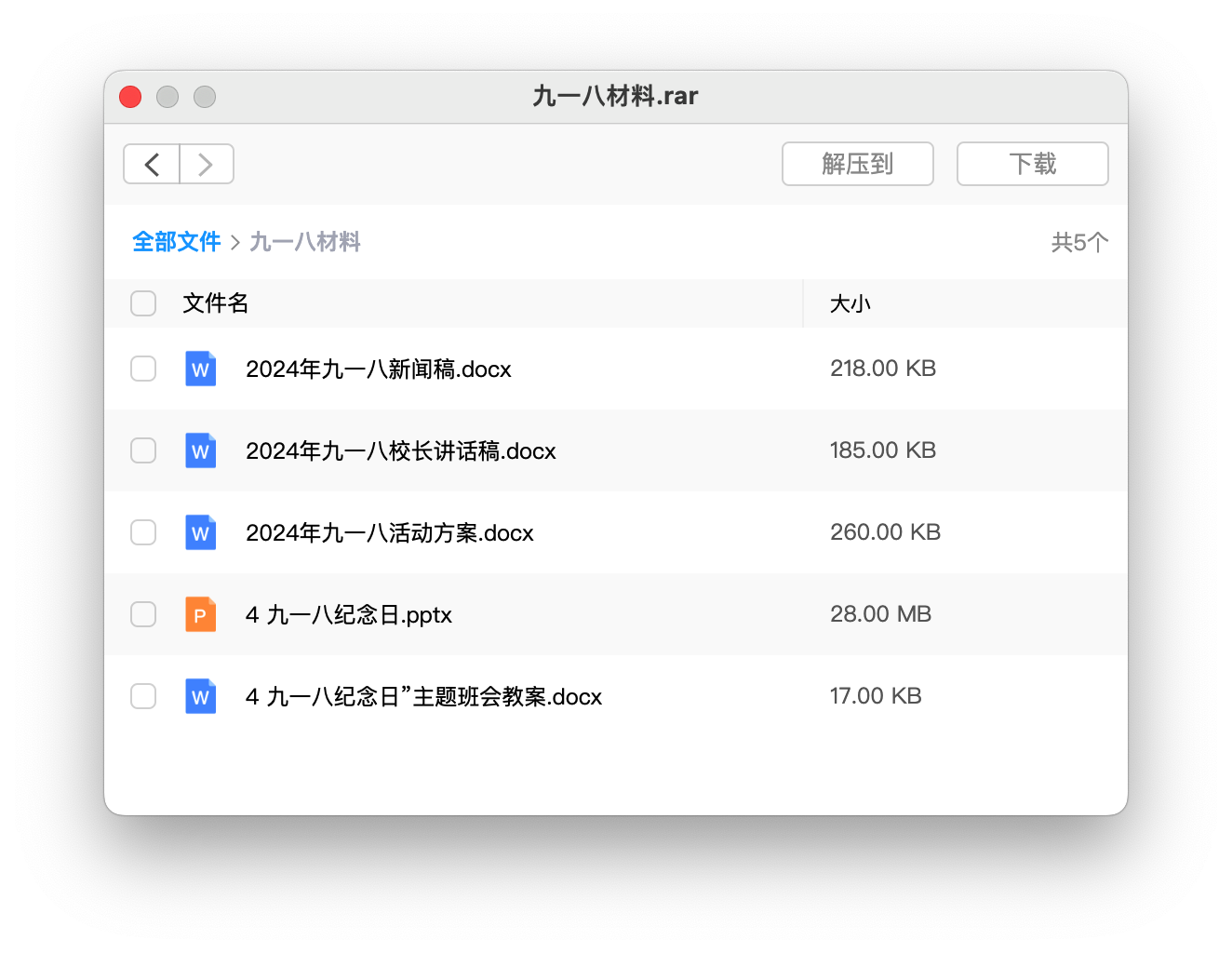Click Word icon of 2024年九一八校长讲话稿.docx
The image size is (1232, 953).
point(201,450)
